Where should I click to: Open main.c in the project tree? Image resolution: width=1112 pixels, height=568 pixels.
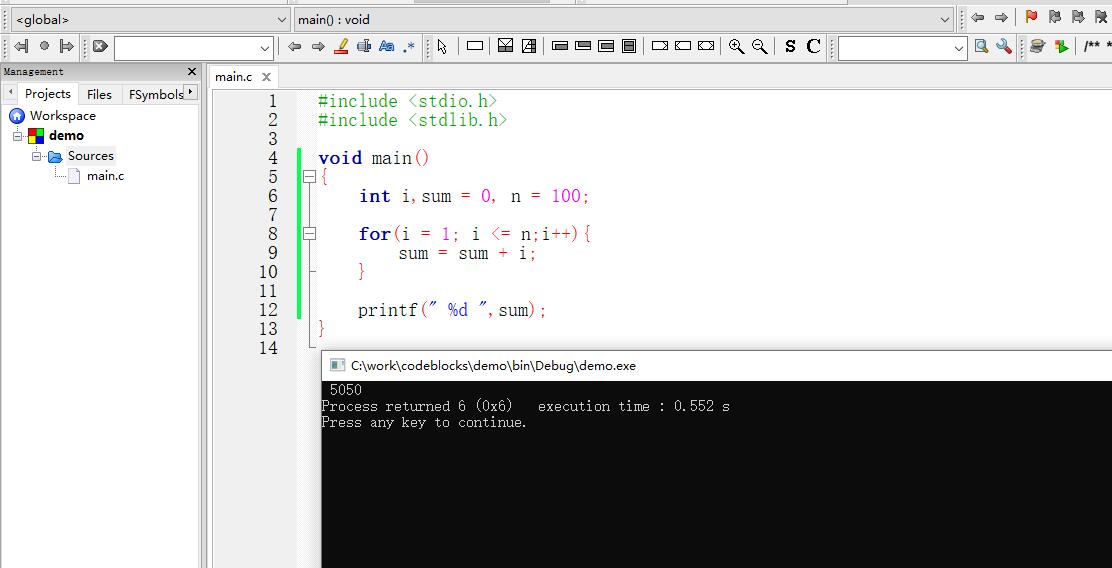pos(105,176)
